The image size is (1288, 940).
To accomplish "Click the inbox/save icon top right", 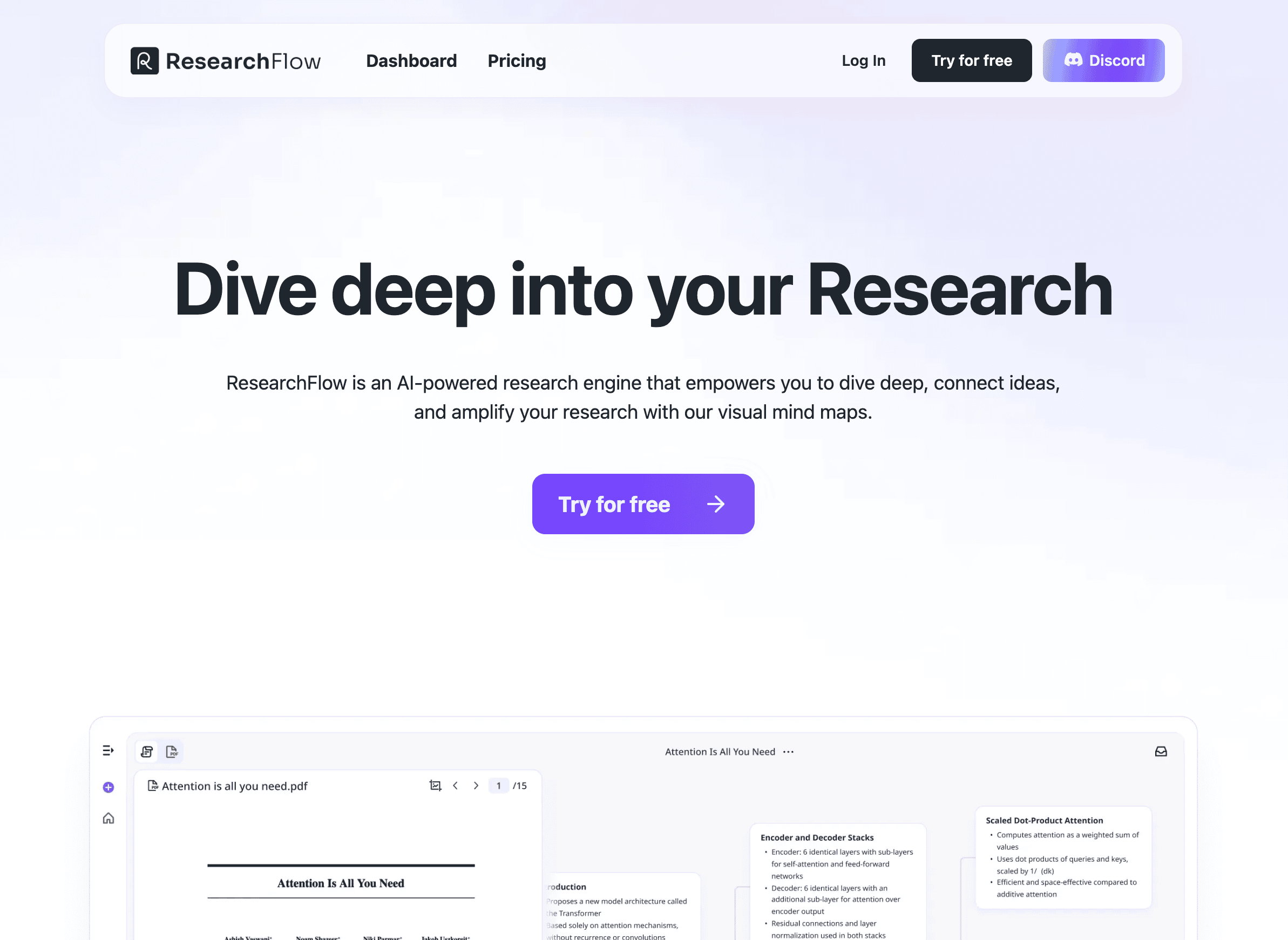I will [1161, 751].
